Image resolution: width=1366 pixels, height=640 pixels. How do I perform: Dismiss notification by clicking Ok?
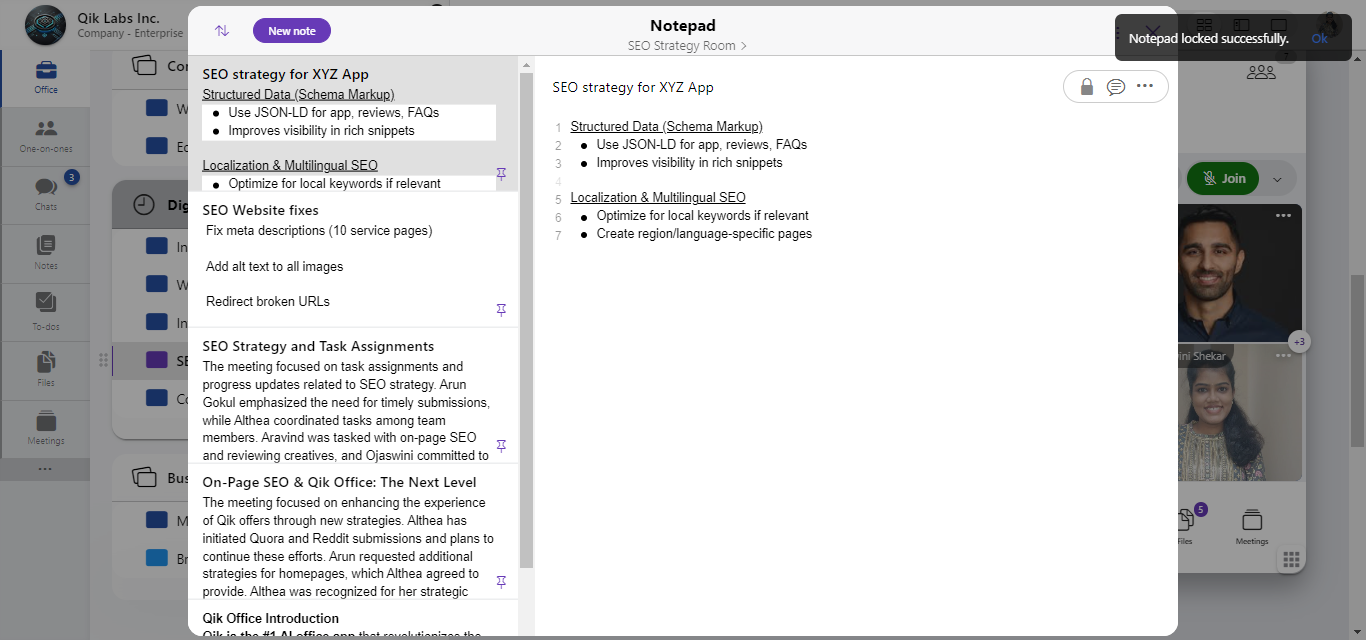(1319, 38)
